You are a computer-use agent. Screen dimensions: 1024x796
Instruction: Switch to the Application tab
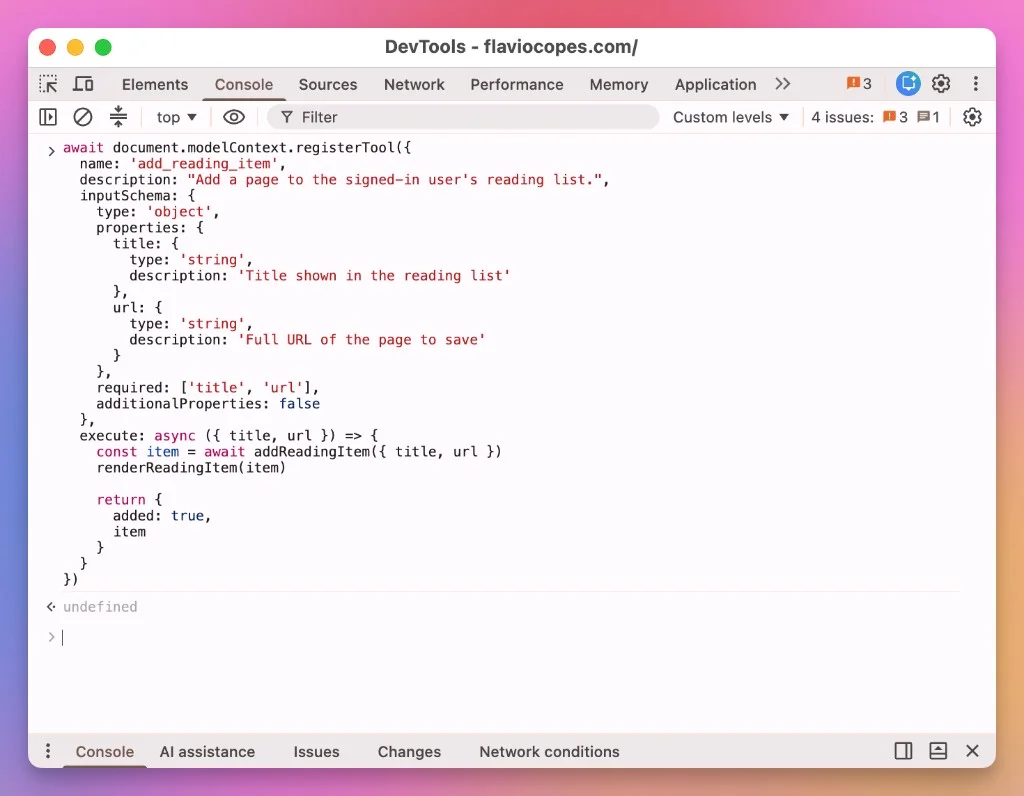click(715, 84)
